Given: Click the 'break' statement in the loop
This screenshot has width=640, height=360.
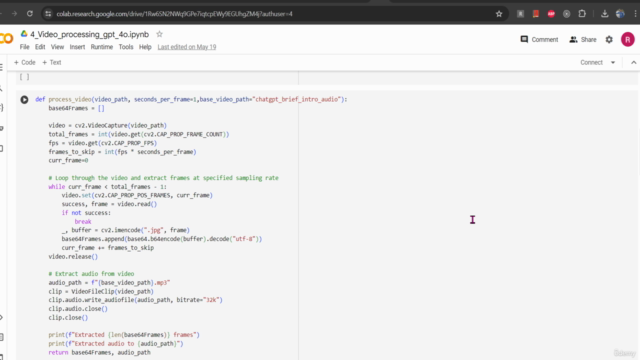Looking at the screenshot, I should pos(83,222).
